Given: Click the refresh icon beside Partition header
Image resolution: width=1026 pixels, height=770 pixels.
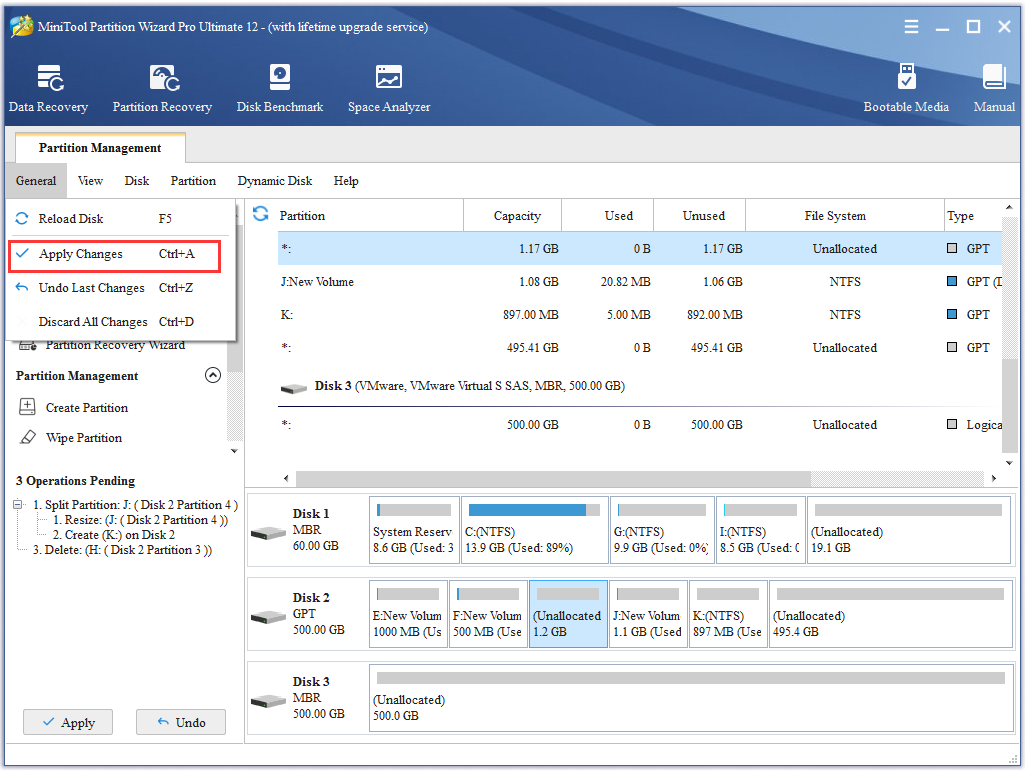Looking at the screenshot, I should click(261, 215).
